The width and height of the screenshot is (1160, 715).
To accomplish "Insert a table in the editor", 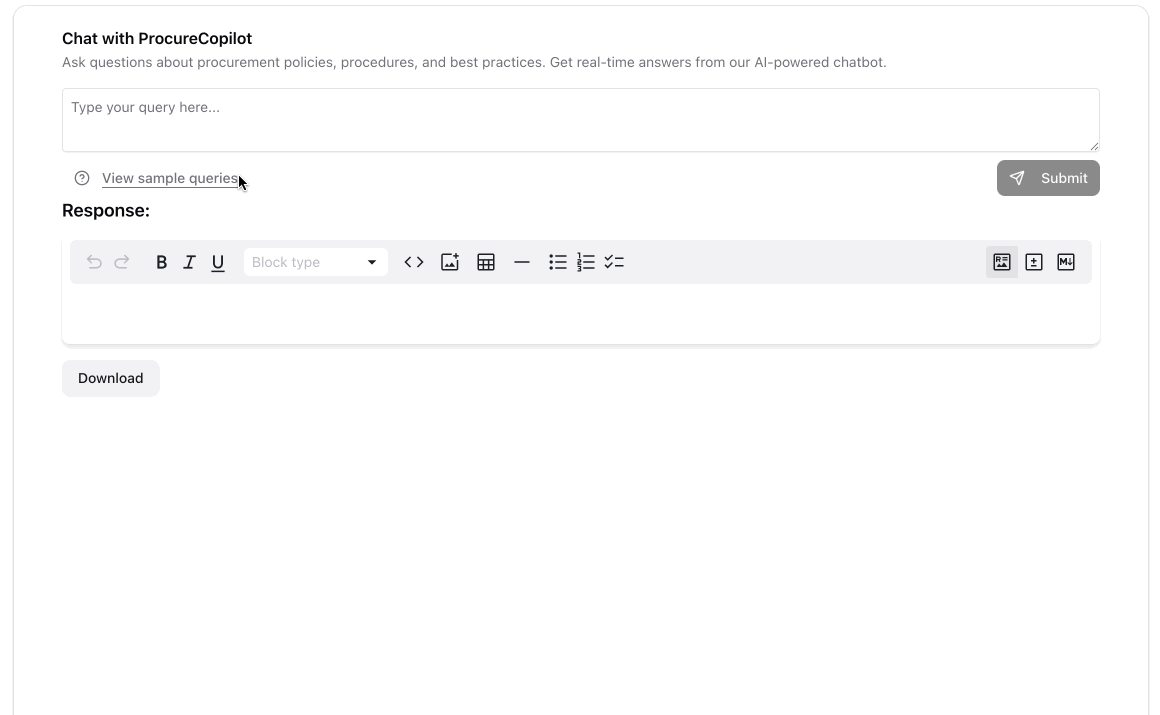I will (486, 262).
